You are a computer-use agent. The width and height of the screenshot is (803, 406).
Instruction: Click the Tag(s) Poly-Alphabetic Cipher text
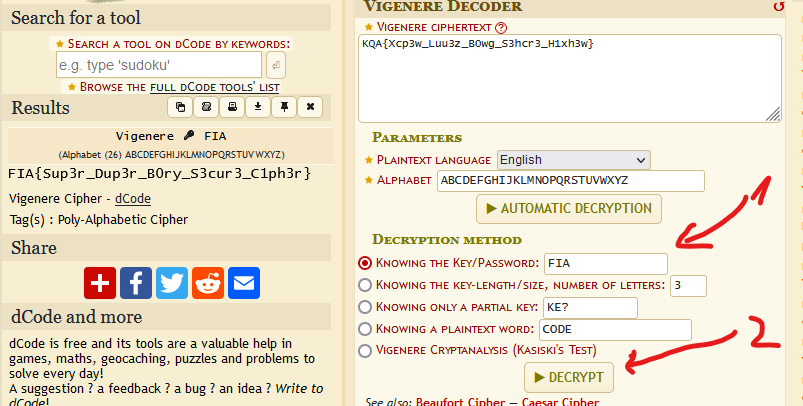(x=99, y=220)
